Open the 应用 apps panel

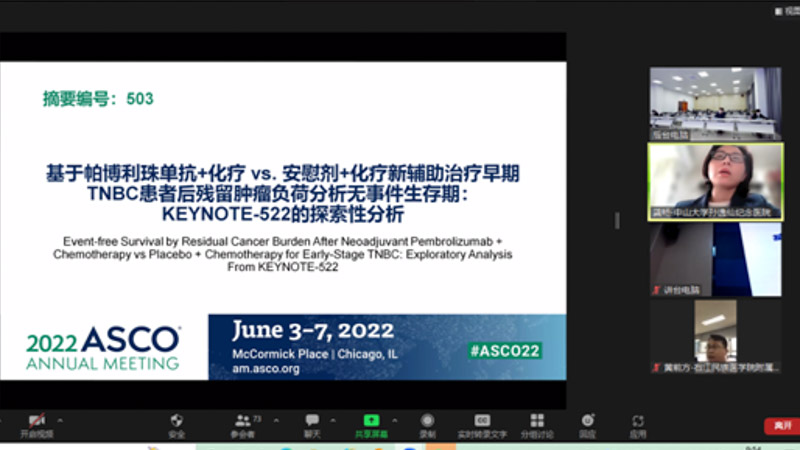coord(638,426)
